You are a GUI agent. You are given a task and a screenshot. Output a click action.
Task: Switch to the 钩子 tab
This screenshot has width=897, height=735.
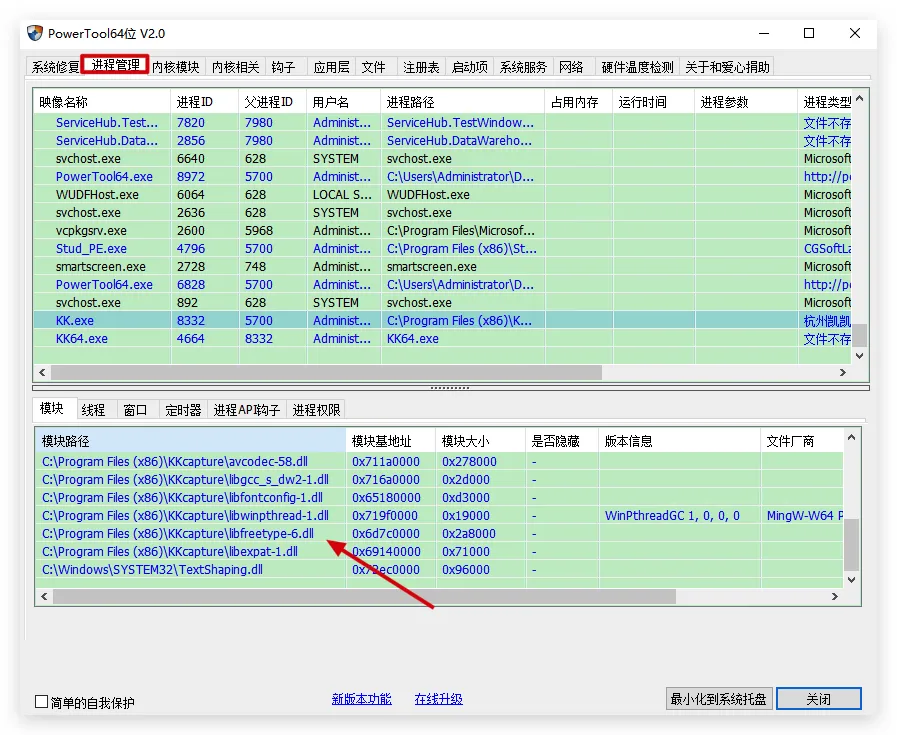(283, 67)
